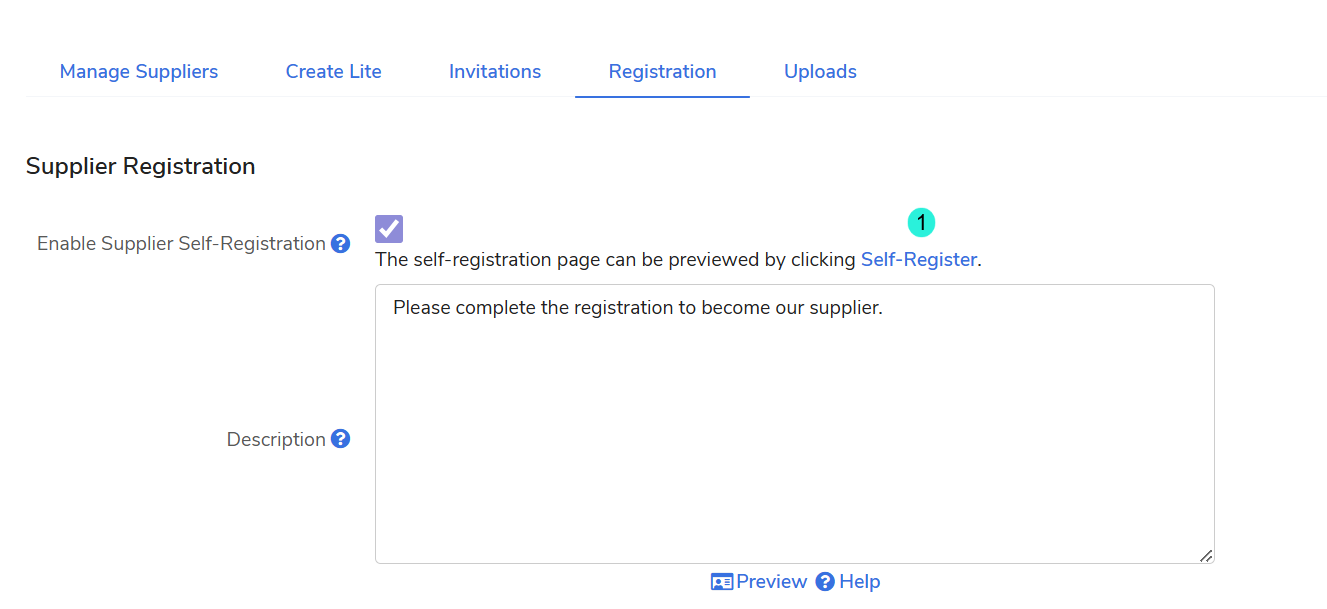Click the Enable Supplier Self-Registration label
This screenshot has width=1327, height=609.
coord(181,244)
